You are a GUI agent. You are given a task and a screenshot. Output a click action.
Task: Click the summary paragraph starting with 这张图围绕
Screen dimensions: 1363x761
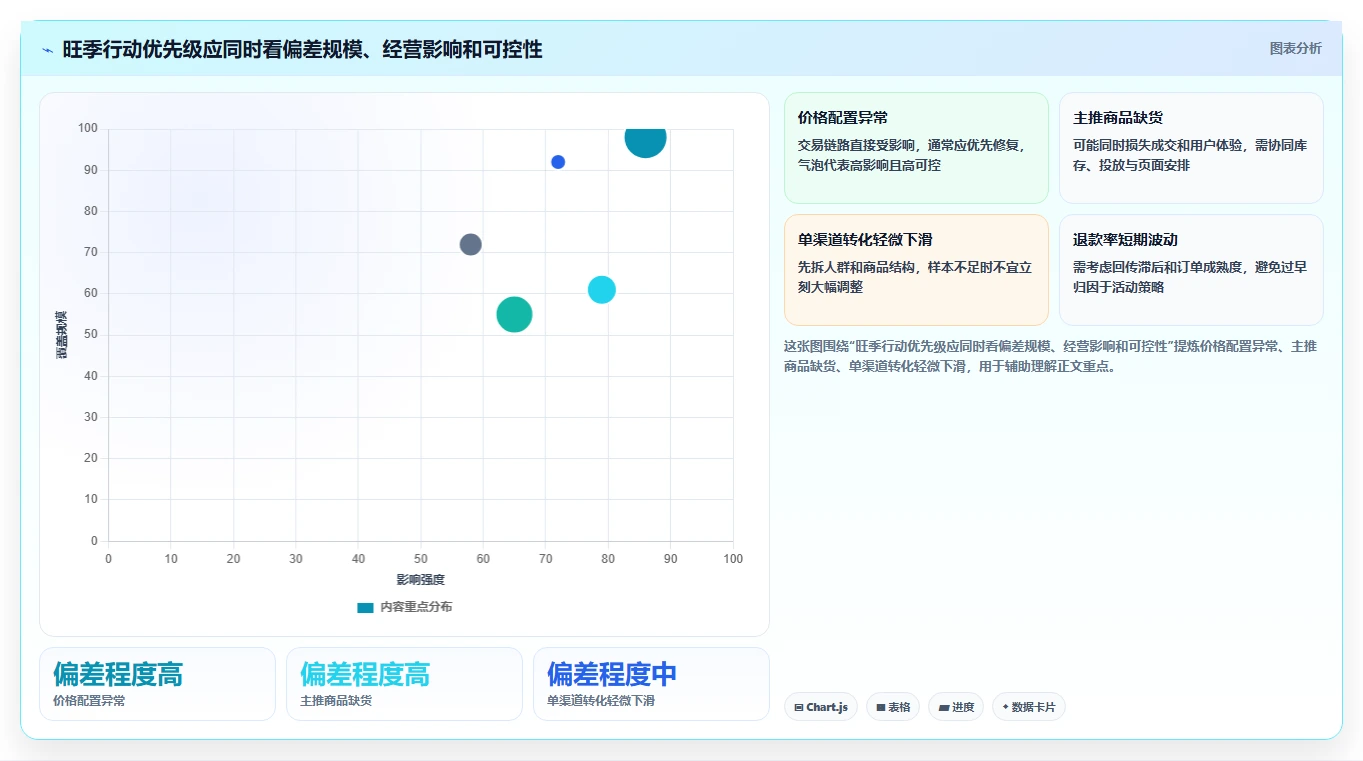tap(1053, 356)
